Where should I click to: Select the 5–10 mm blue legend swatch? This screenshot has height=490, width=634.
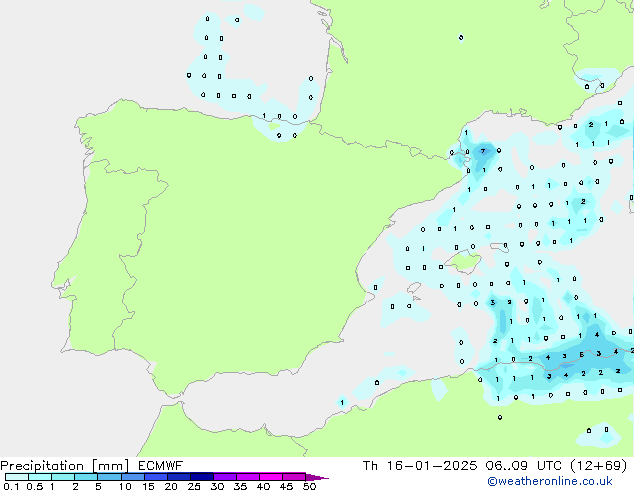pyautogui.click(x=109, y=477)
